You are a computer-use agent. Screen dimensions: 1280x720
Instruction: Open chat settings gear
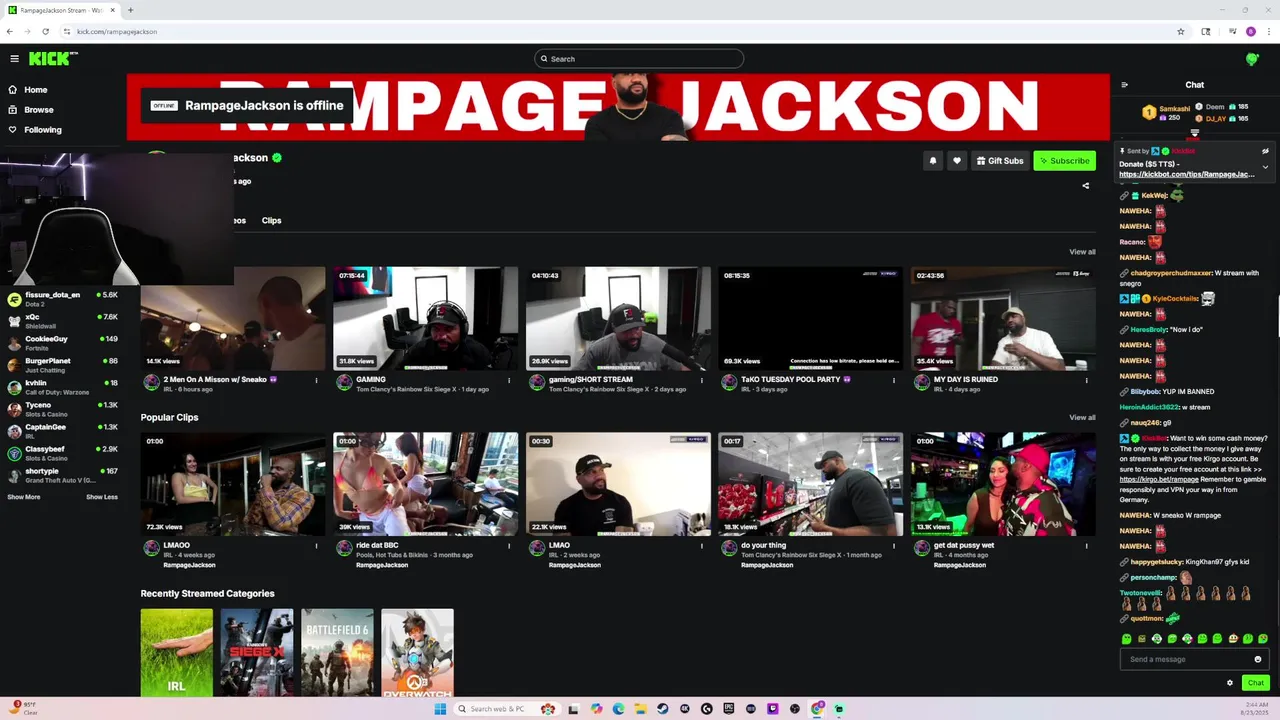pos(1230,683)
